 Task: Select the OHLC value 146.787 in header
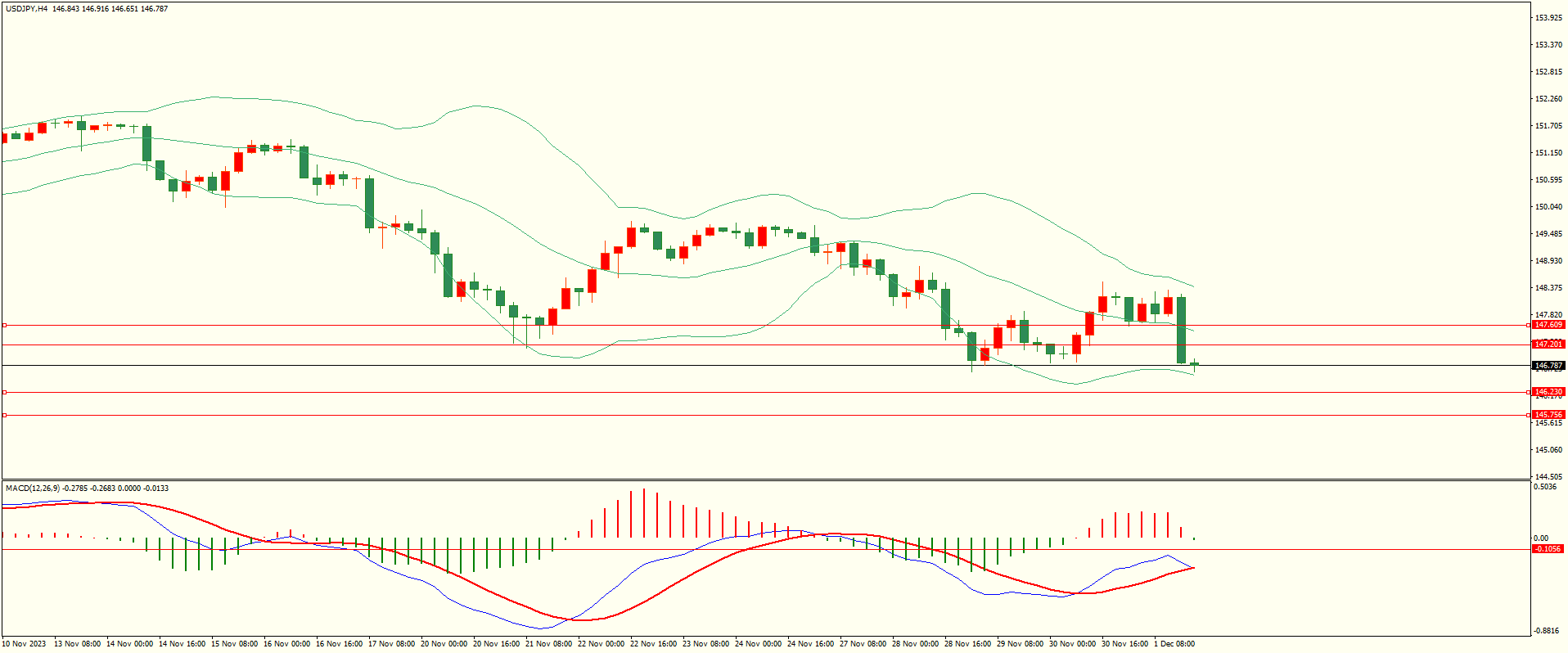coord(154,9)
